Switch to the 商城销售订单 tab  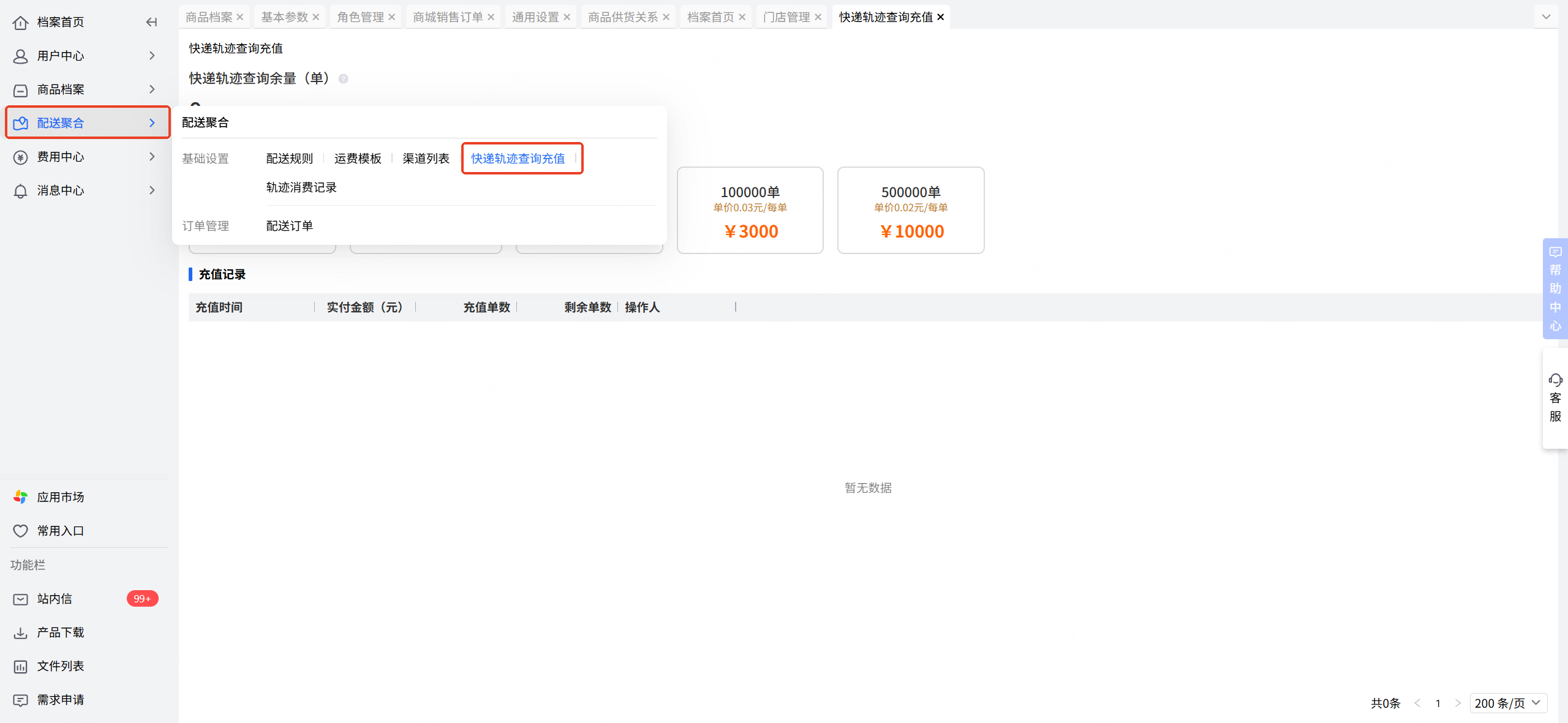click(x=448, y=17)
